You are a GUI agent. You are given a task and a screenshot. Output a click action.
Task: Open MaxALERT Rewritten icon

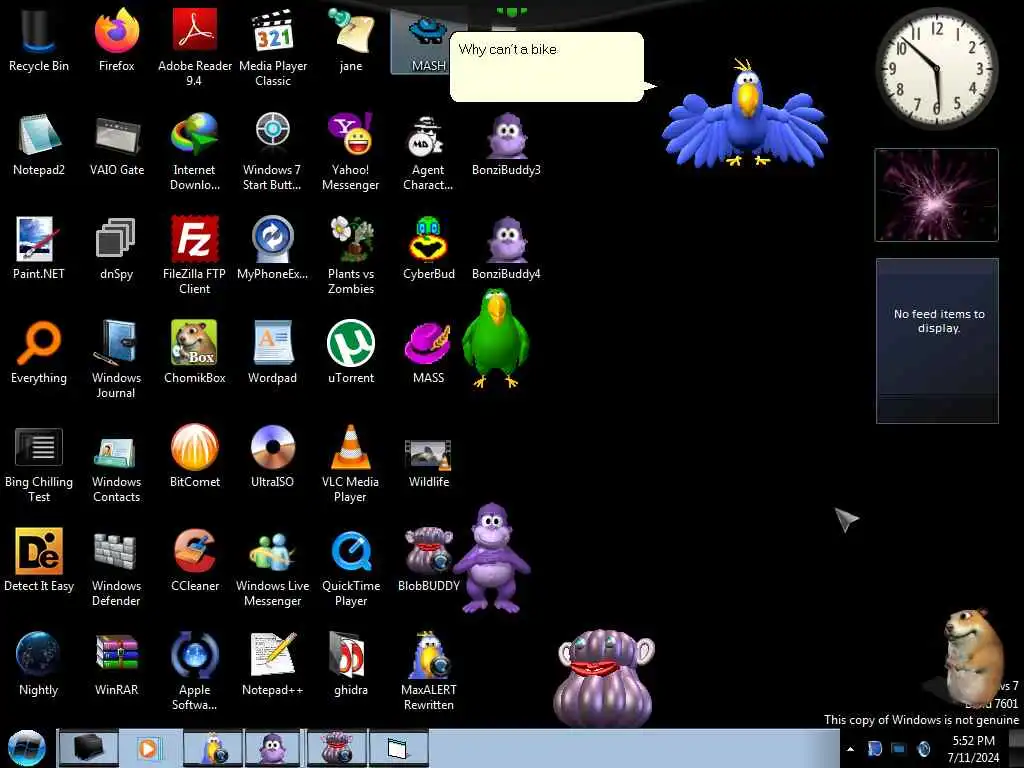[428, 671]
